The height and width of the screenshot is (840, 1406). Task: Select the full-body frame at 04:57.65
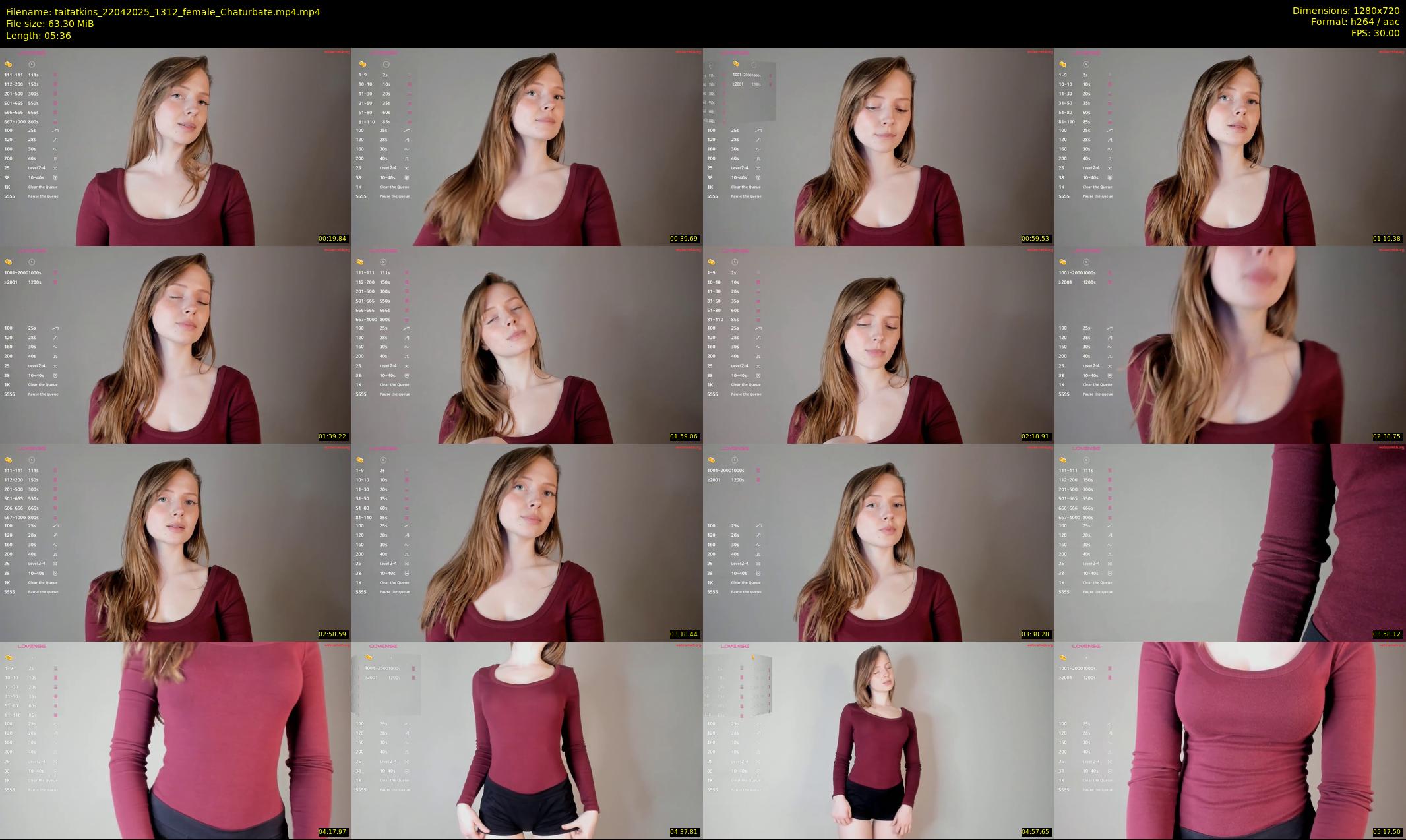(x=878, y=740)
